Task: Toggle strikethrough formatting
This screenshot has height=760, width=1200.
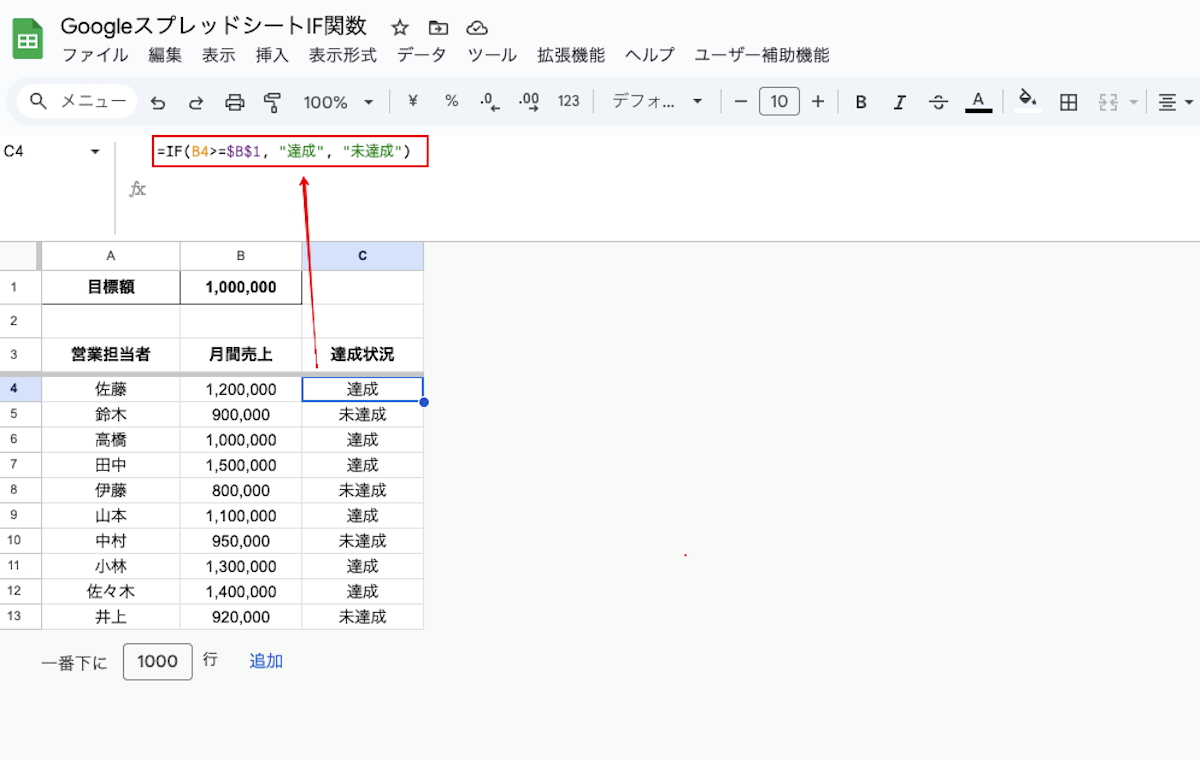Action: 938,102
